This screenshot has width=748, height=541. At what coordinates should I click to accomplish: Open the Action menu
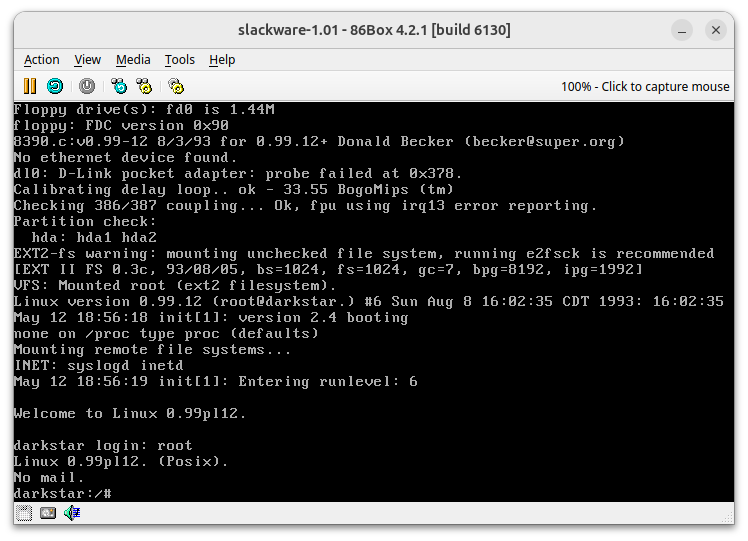(42, 60)
